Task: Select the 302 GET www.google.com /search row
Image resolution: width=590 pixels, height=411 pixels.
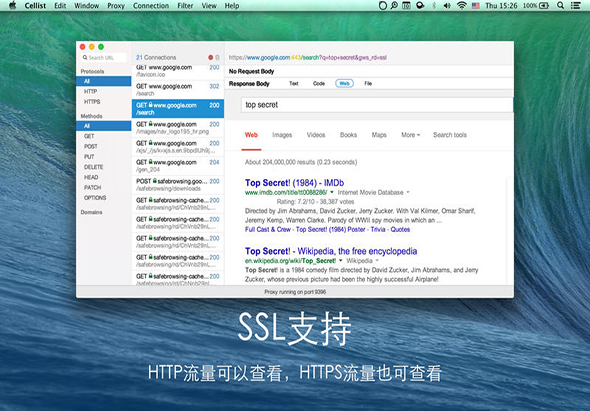Action: pyautogui.click(x=178, y=90)
